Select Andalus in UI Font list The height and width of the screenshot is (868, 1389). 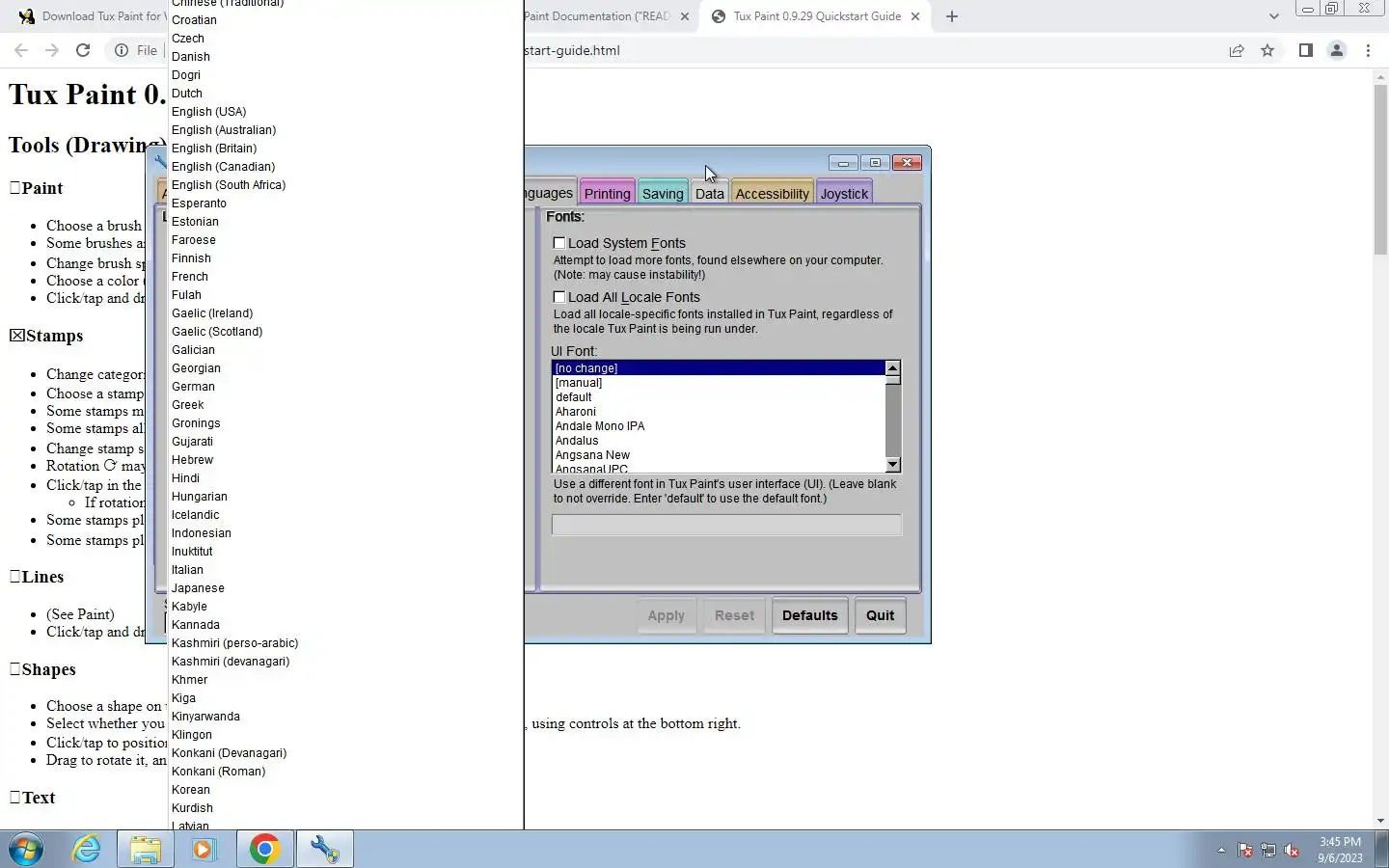point(719,441)
